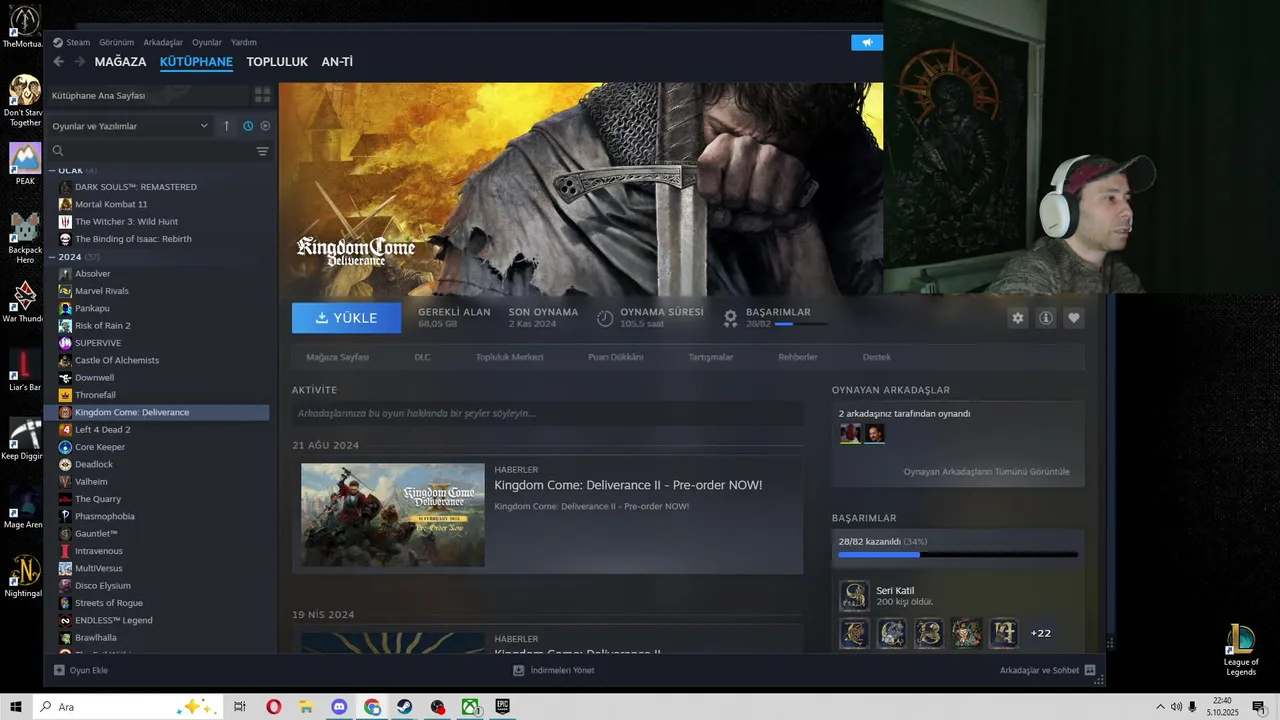The height and width of the screenshot is (720, 1280).
Task: Go back with the Steam back arrow
Action: 58,62
